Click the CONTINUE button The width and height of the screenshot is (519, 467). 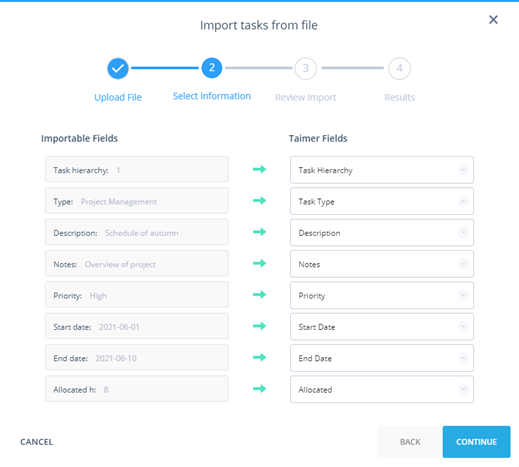pyautogui.click(x=476, y=442)
